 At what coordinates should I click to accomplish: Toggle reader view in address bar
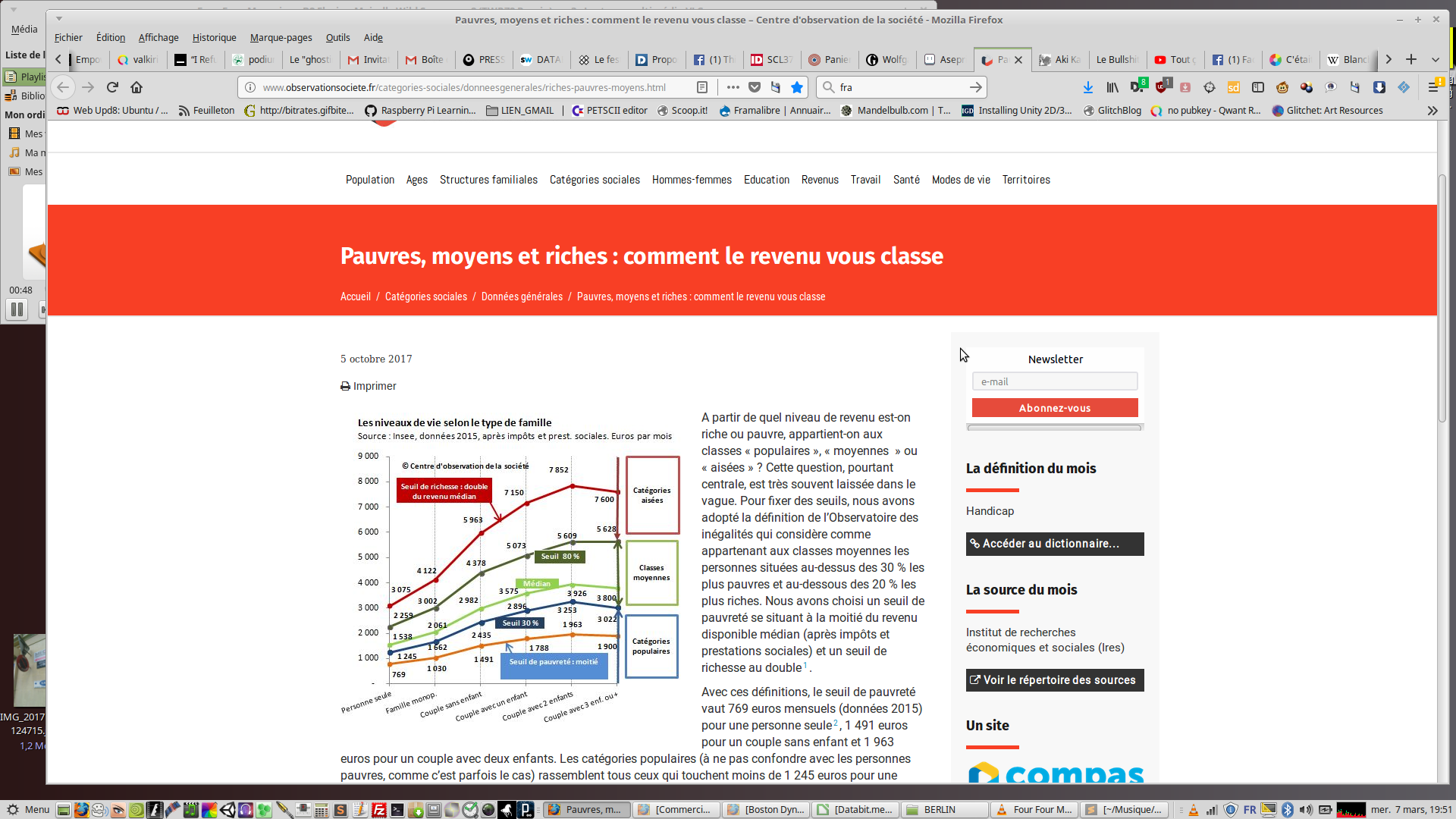point(702,87)
